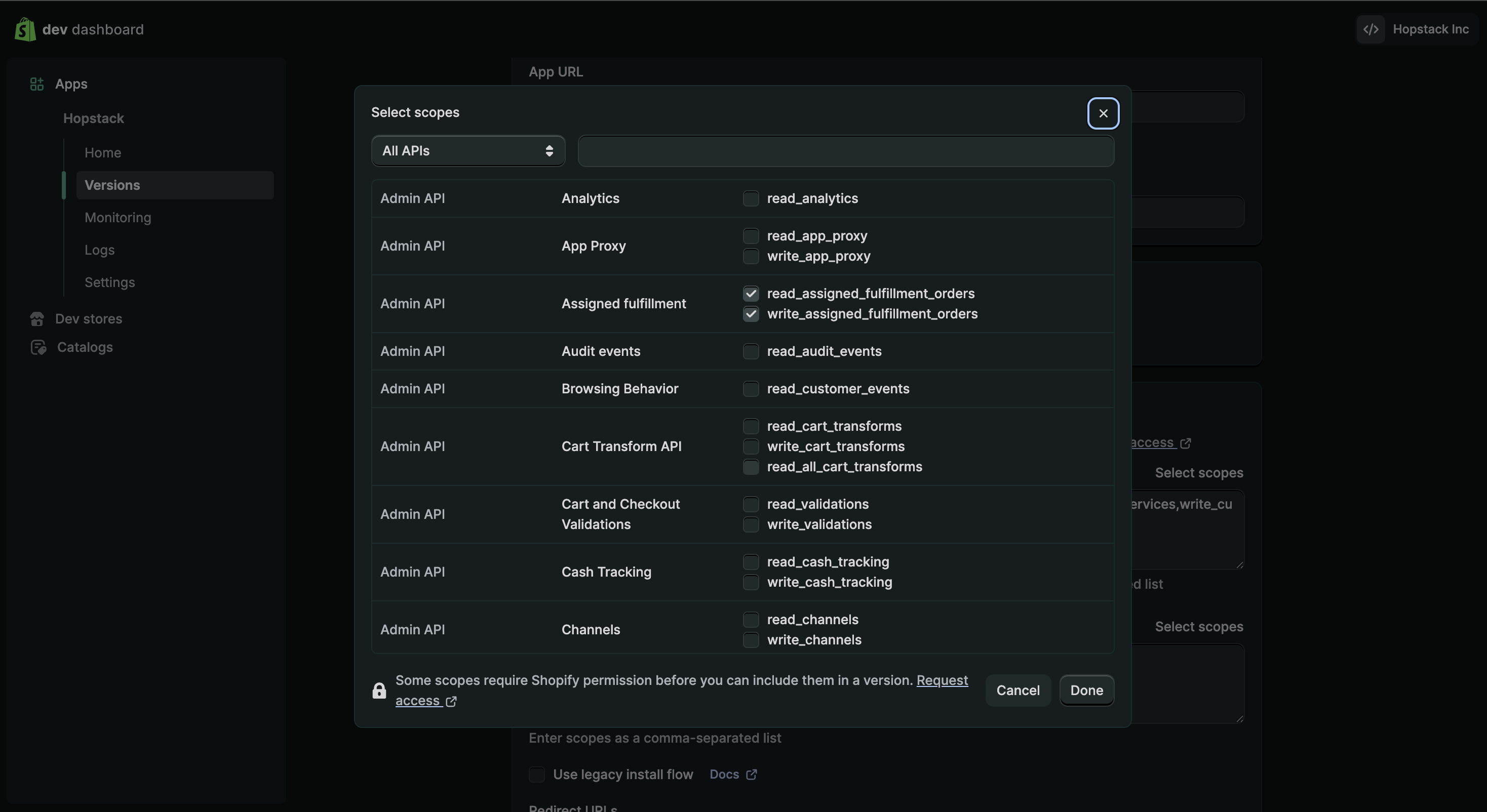The image size is (1487, 812).
Task: Check the write_channels scope
Action: (751, 640)
